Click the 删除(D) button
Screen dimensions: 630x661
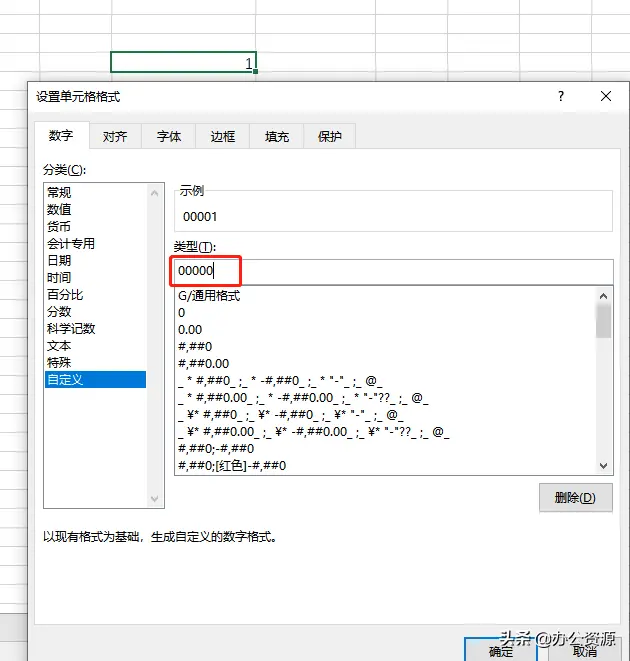coord(576,498)
